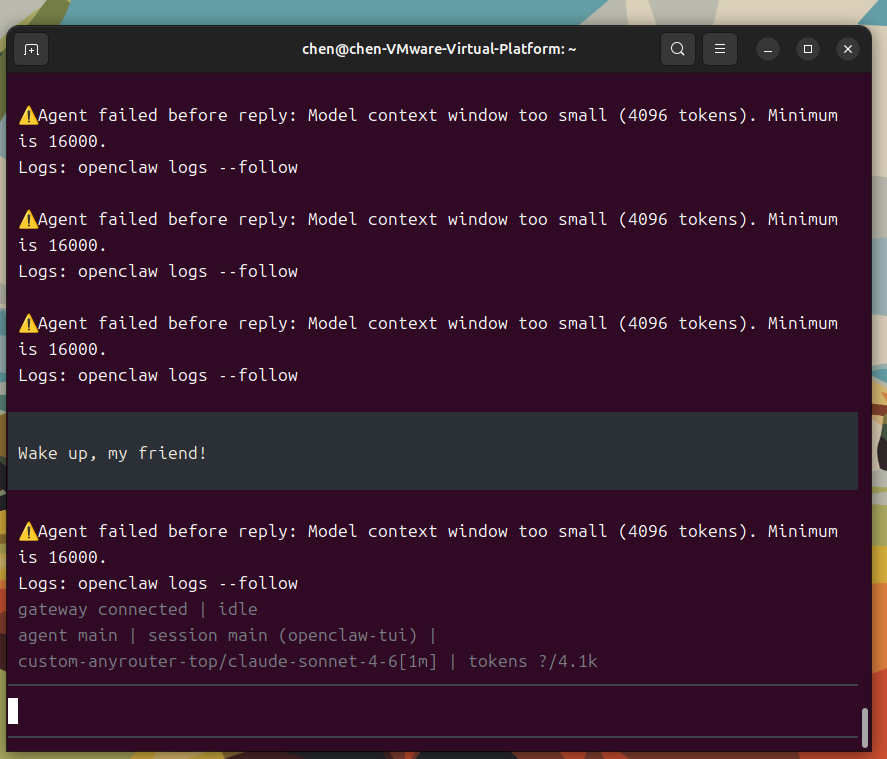Click the warning icon above the "Wake up" message
Viewport: 887px width, 759px height.
[x=28, y=324]
